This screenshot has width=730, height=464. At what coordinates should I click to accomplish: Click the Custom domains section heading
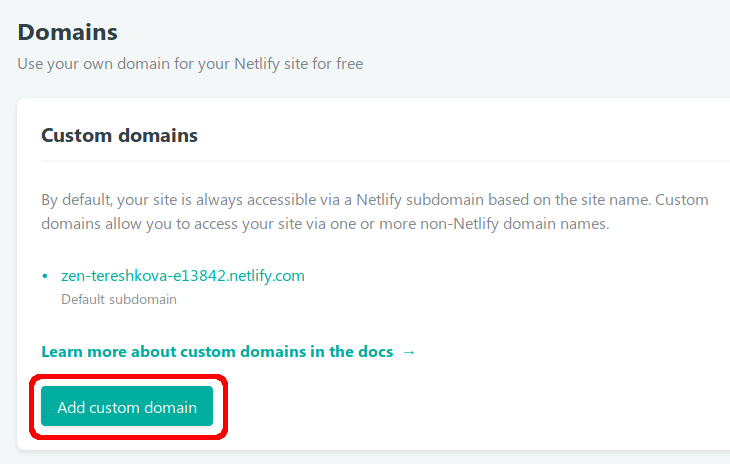(119, 135)
